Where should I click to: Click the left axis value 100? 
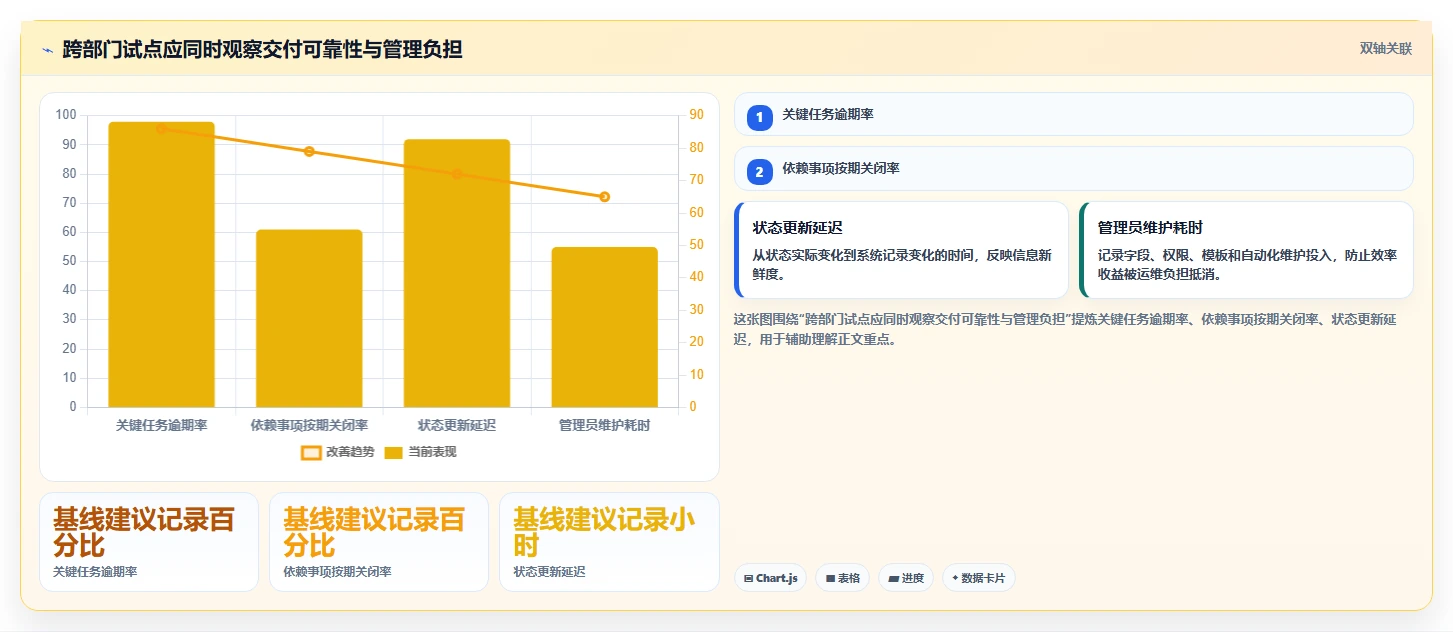[x=66, y=115]
